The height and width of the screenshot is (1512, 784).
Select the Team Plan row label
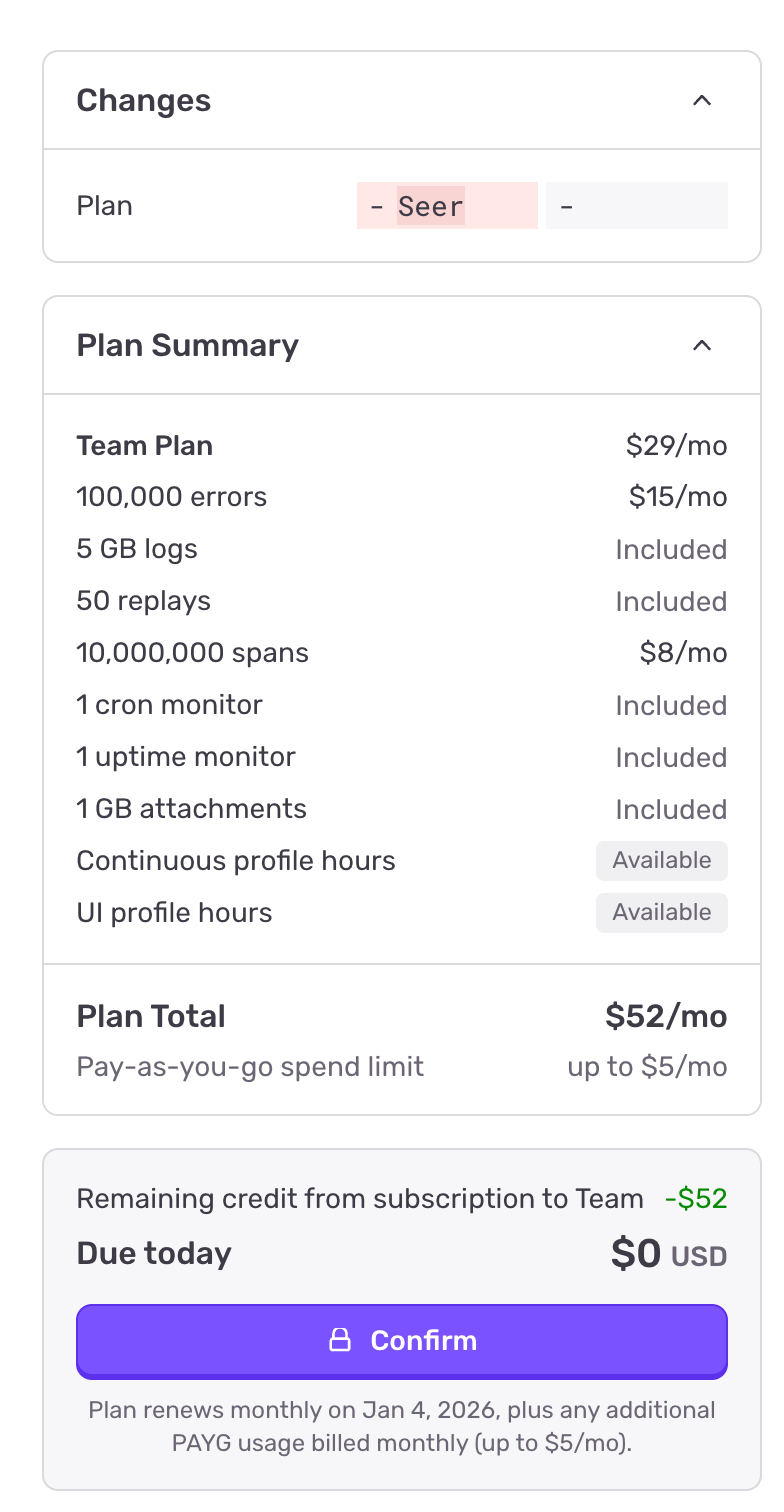(145, 445)
